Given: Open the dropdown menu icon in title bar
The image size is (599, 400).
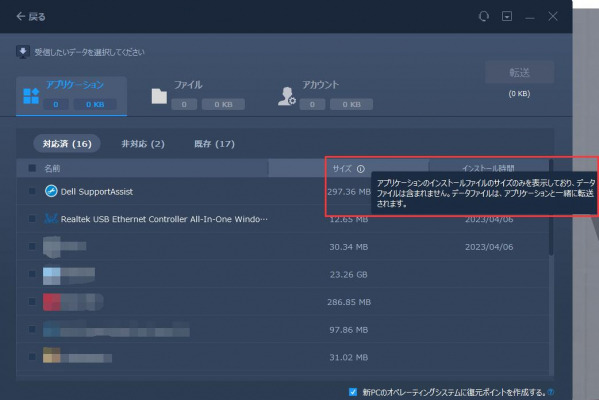Looking at the screenshot, I should click(x=507, y=16).
